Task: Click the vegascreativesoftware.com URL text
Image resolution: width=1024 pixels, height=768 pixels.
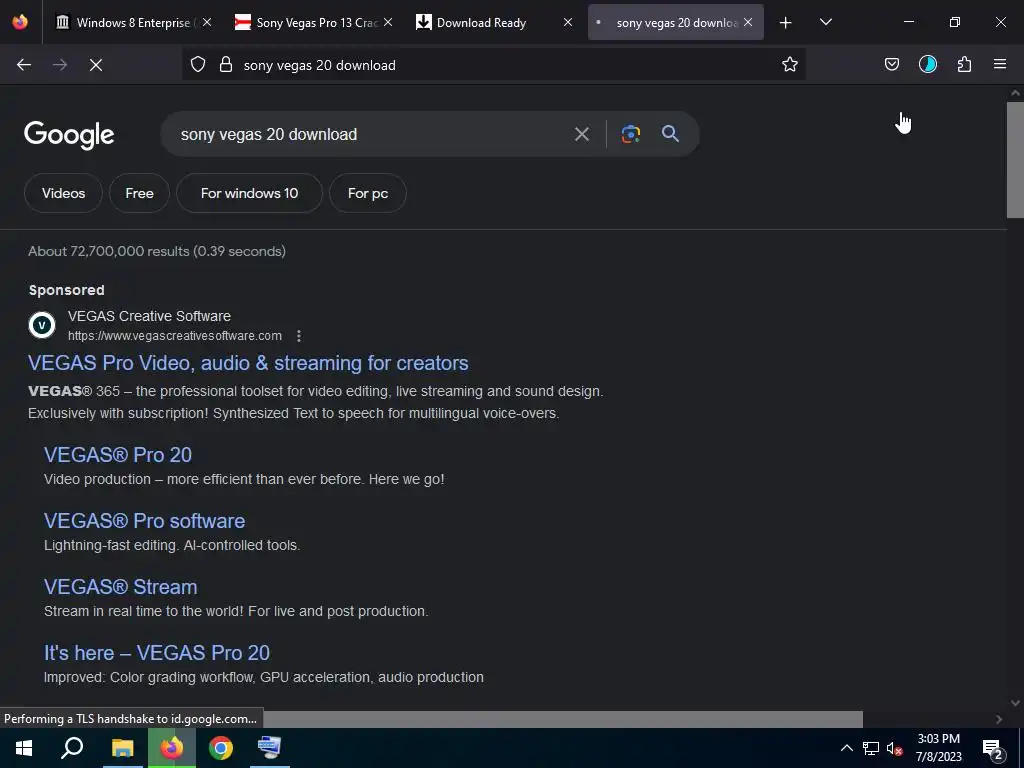Action: tap(175, 336)
